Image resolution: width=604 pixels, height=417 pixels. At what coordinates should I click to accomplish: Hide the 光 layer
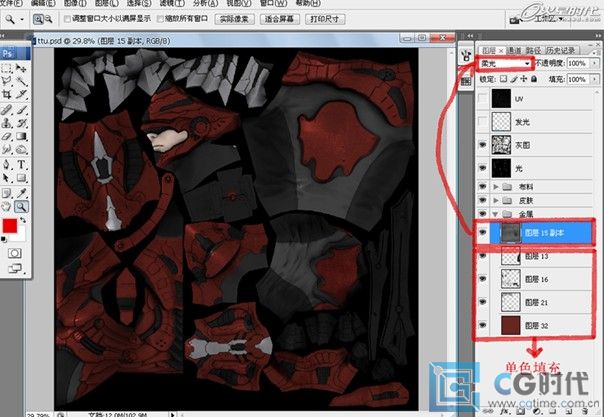(482, 168)
